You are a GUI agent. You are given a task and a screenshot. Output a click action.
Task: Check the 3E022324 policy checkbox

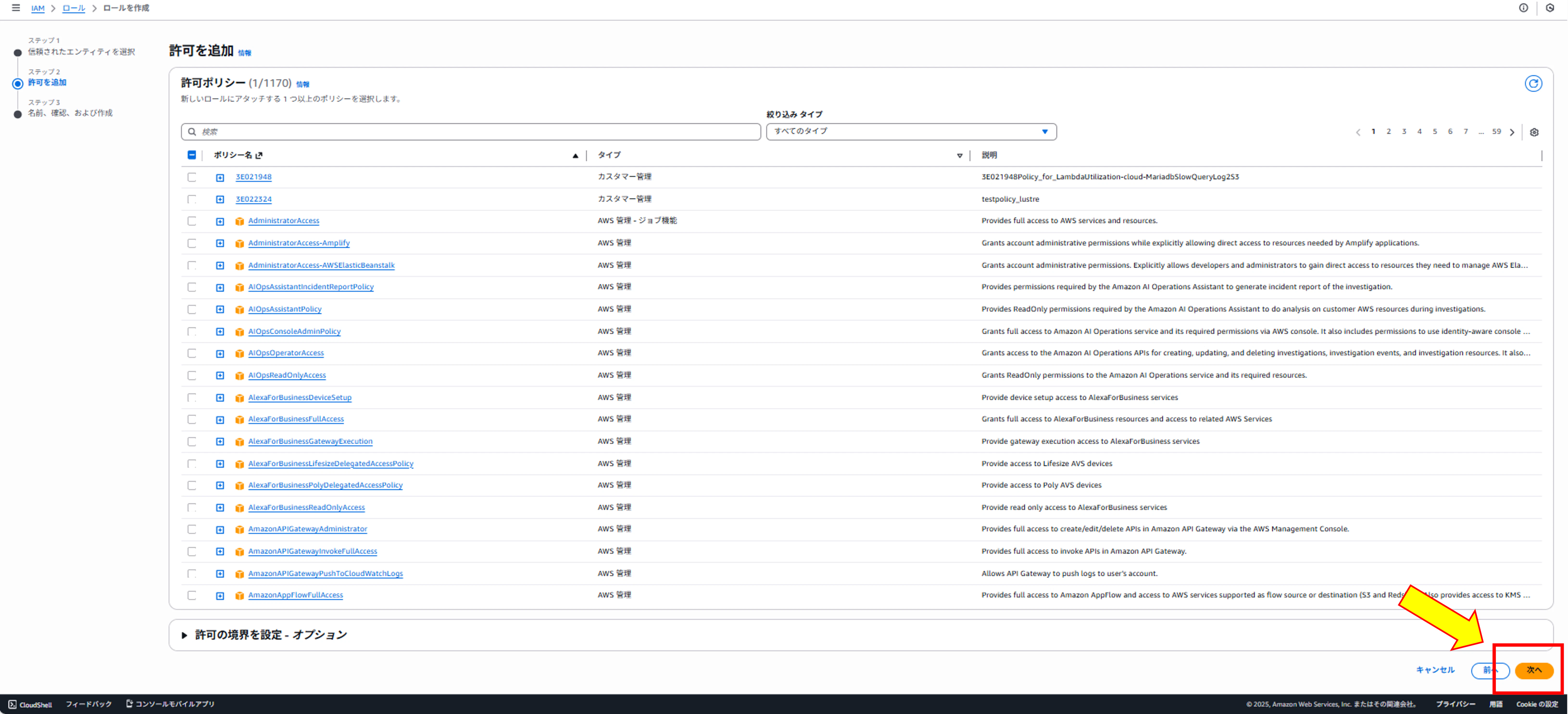pos(192,199)
